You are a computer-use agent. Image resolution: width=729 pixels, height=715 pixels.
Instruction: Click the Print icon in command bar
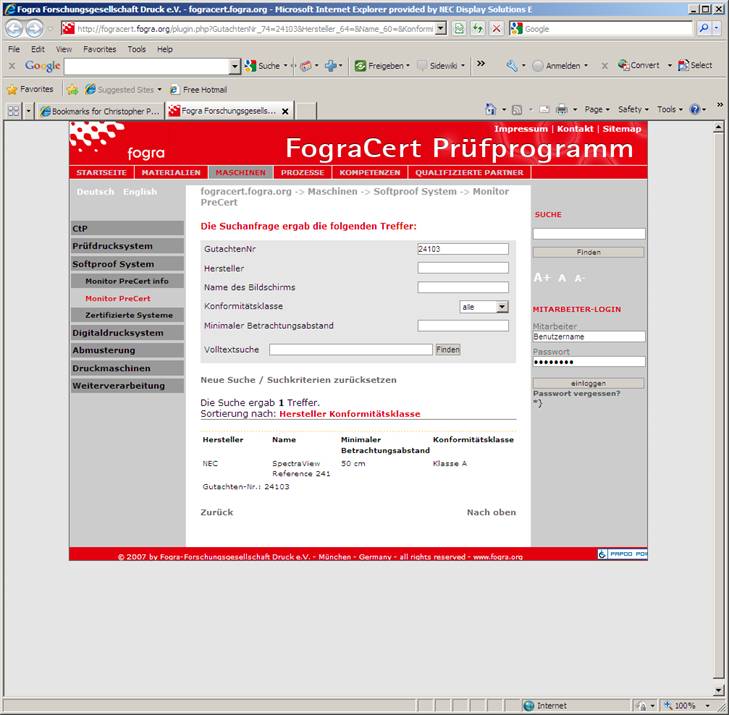coord(562,110)
